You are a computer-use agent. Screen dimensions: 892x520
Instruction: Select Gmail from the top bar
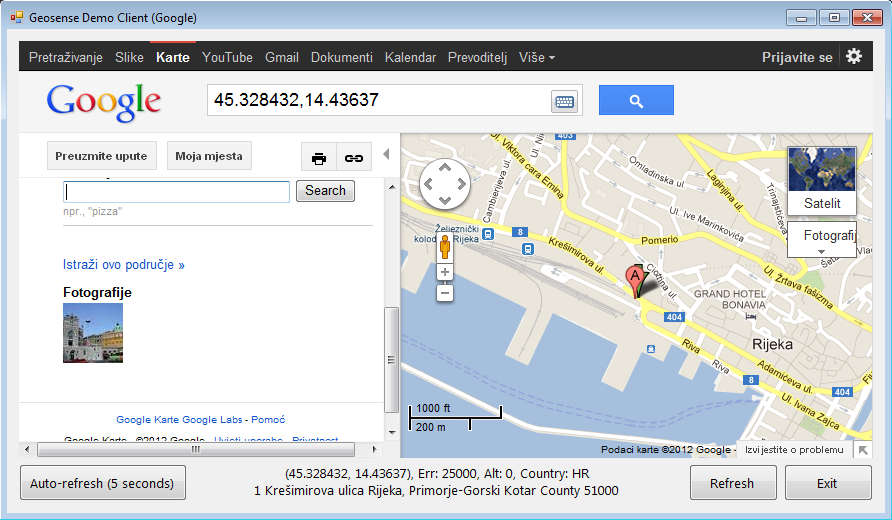tap(282, 57)
